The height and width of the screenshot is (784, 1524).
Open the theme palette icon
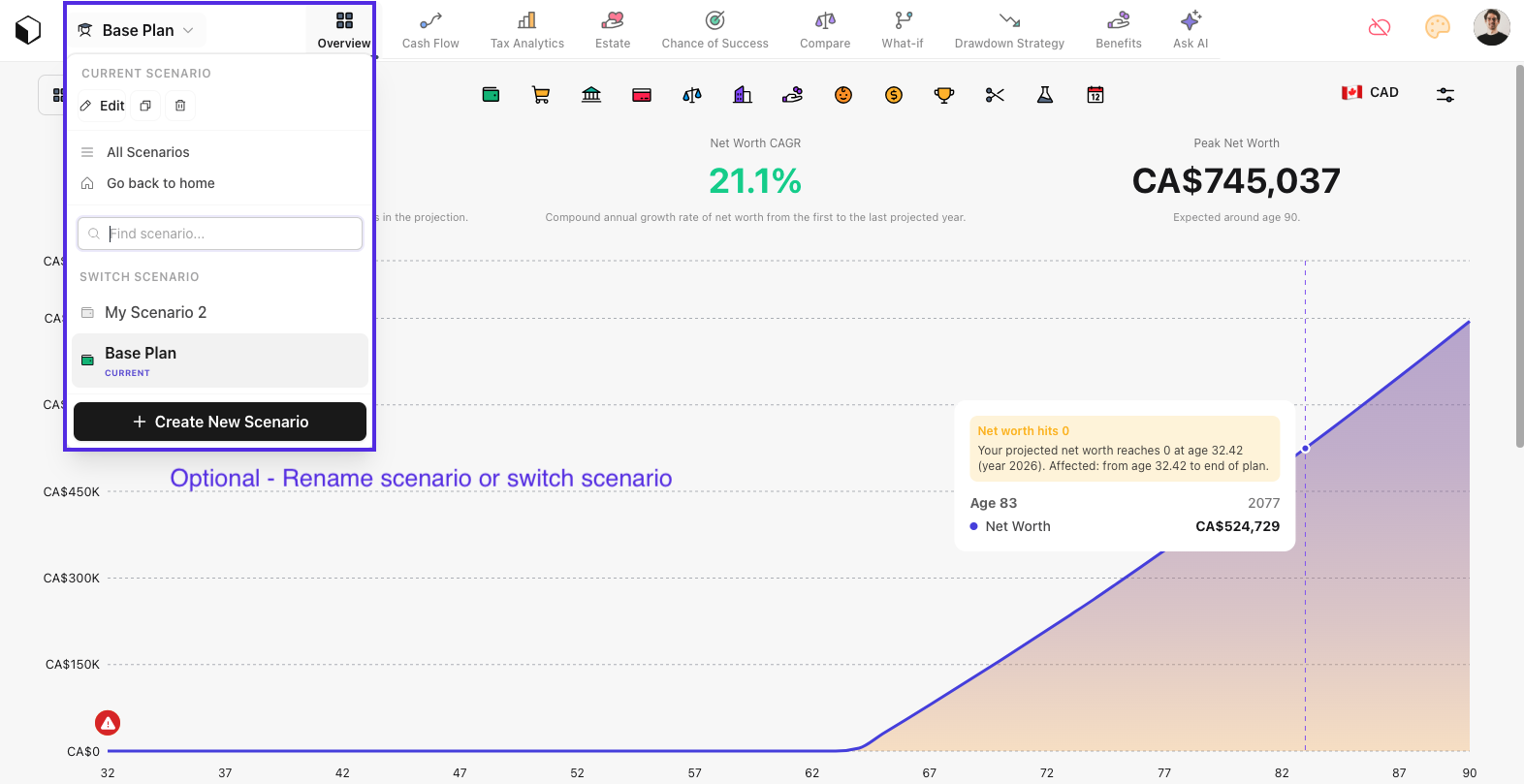click(1437, 27)
